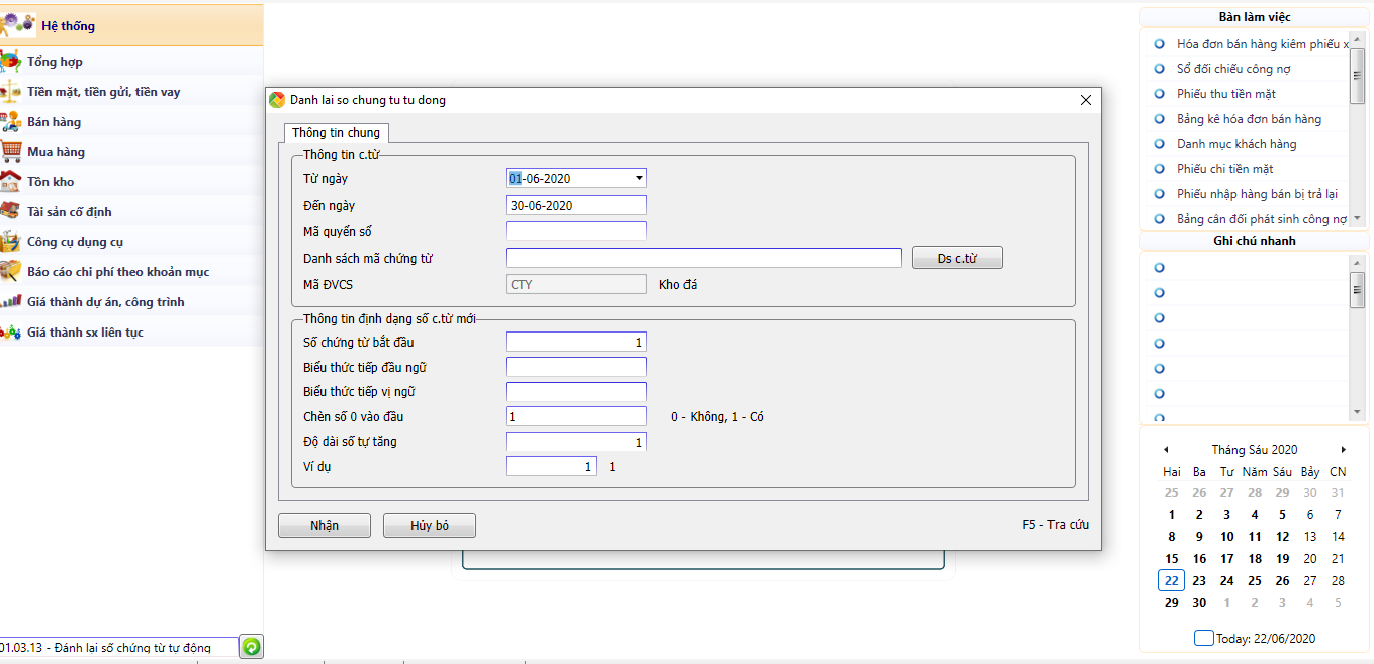Open the Tồn kho warehouse icon
The width and height of the screenshot is (1374, 664).
tap(11, 182)
